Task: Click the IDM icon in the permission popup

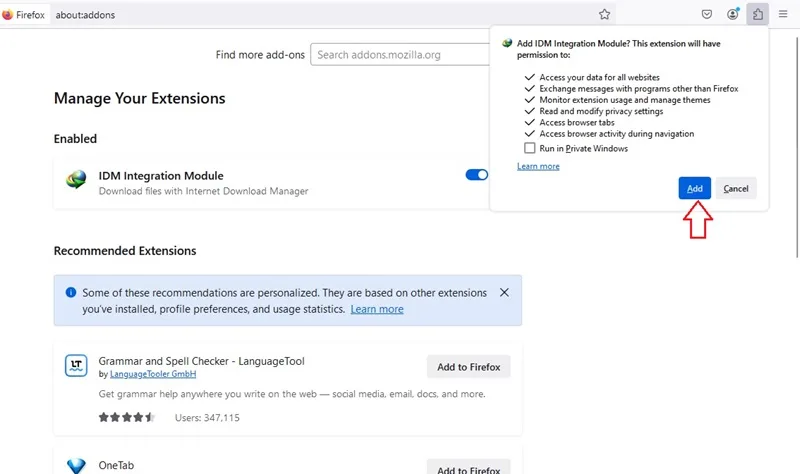Action: pyautogui.click(x=507, y=43)
